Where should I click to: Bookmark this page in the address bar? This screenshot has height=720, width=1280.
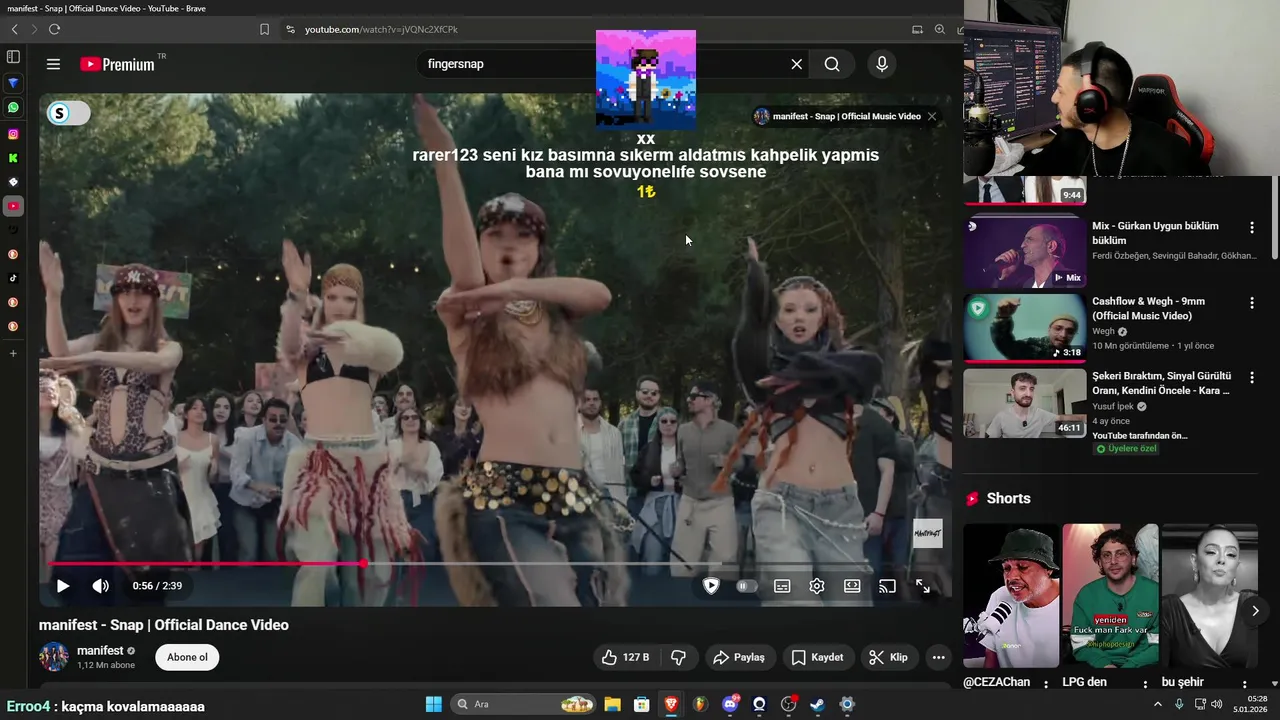tap(264, 29)
